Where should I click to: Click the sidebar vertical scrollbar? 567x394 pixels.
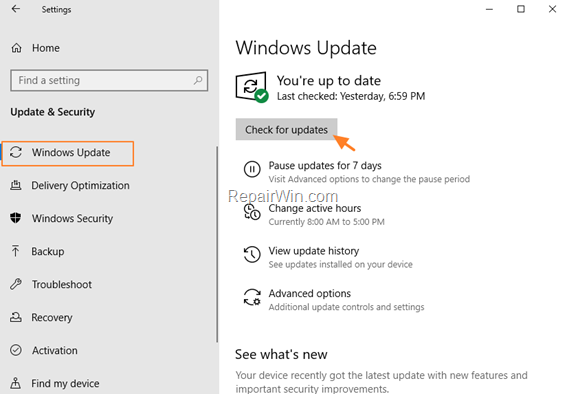point(217,244)
